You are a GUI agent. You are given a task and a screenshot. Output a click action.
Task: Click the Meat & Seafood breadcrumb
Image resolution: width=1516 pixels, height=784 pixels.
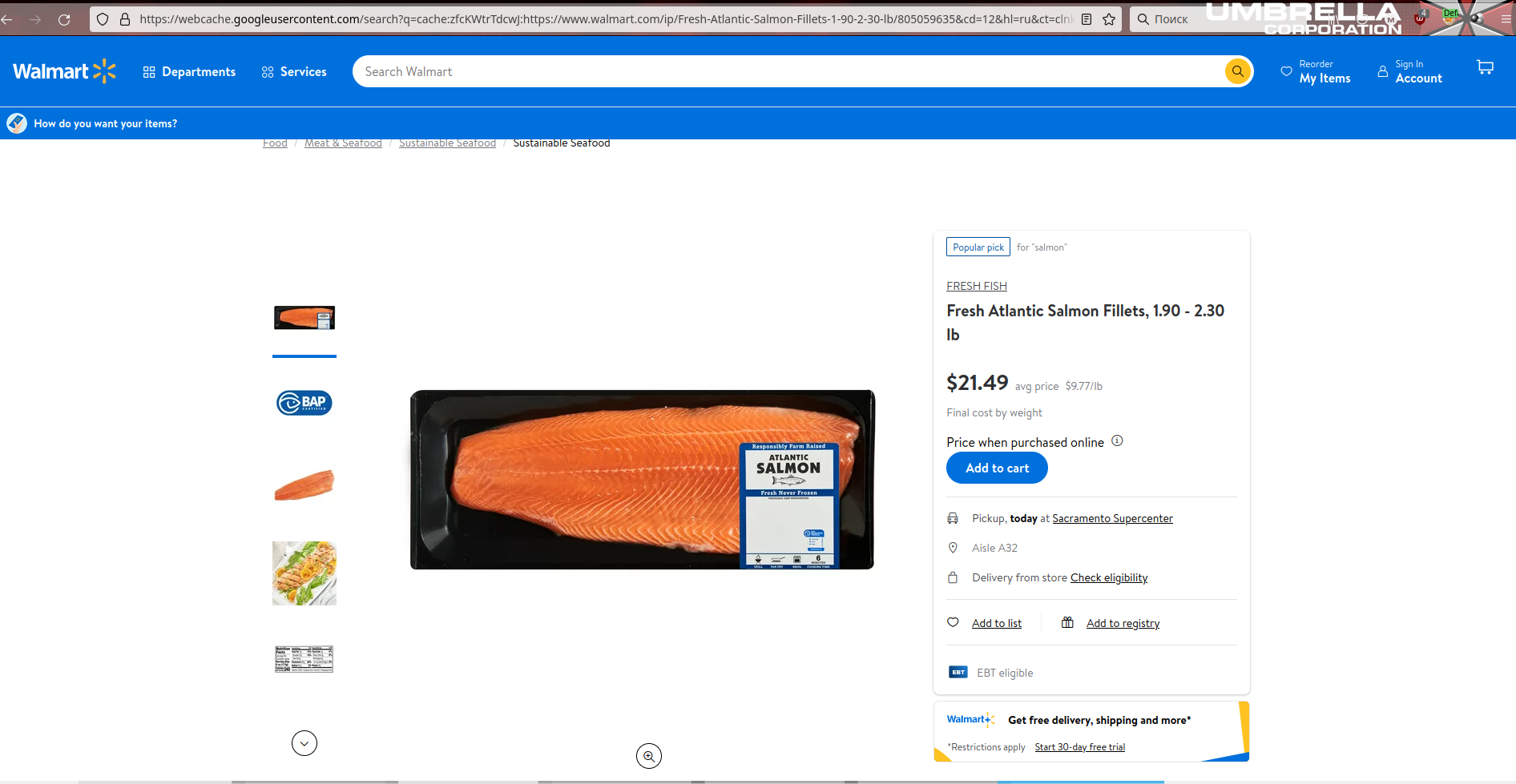coord(343,143)
